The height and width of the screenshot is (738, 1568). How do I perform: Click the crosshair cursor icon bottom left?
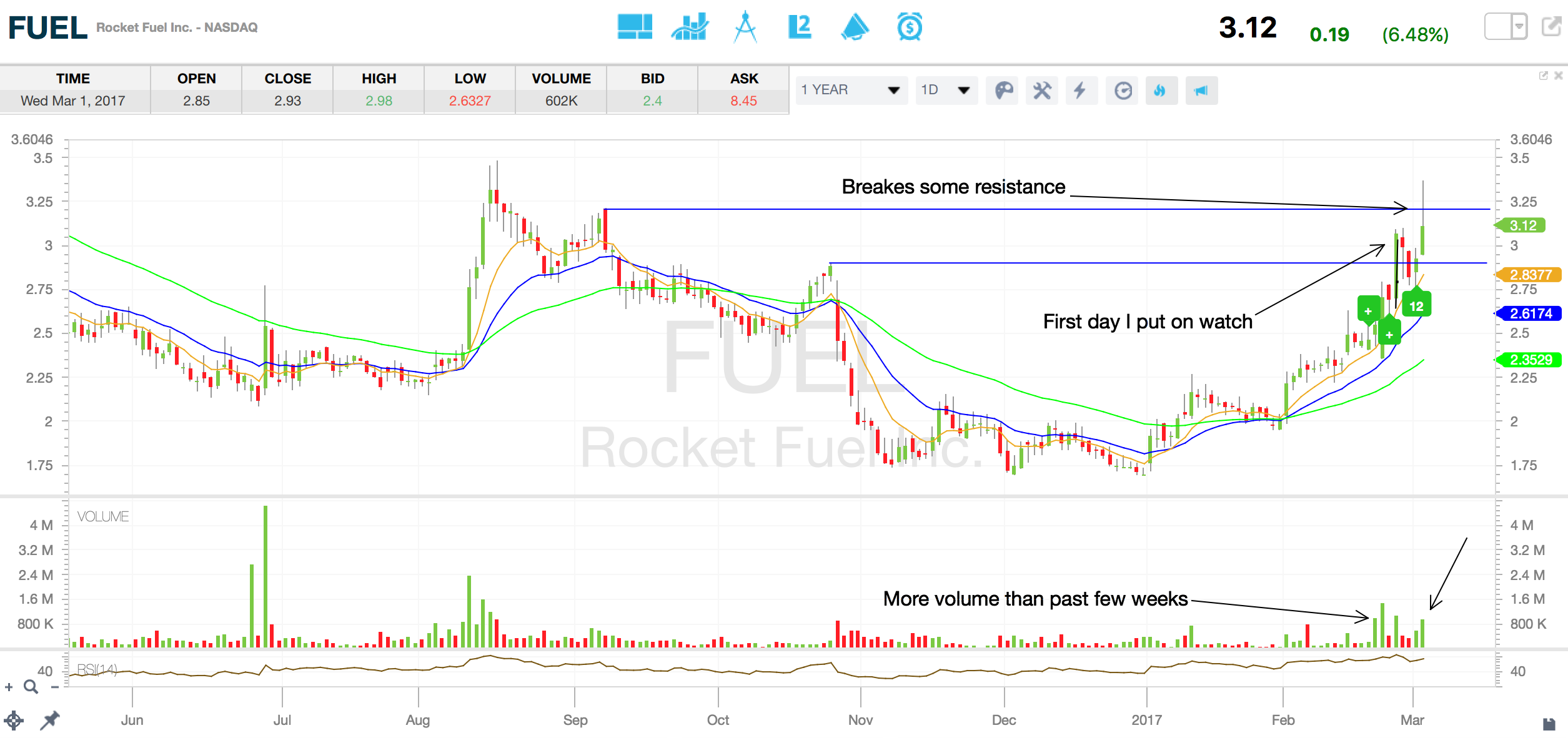[14, 720]
